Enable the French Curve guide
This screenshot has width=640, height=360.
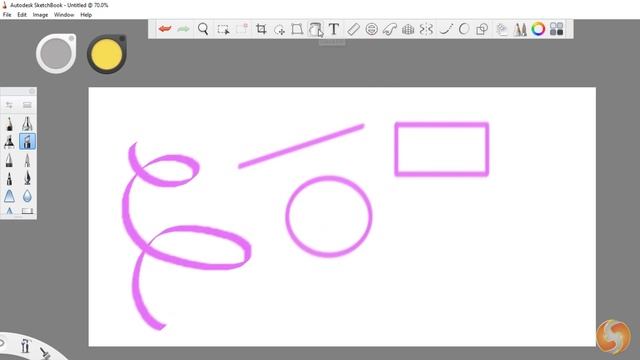pyautogui.click(x=390, y=29)
